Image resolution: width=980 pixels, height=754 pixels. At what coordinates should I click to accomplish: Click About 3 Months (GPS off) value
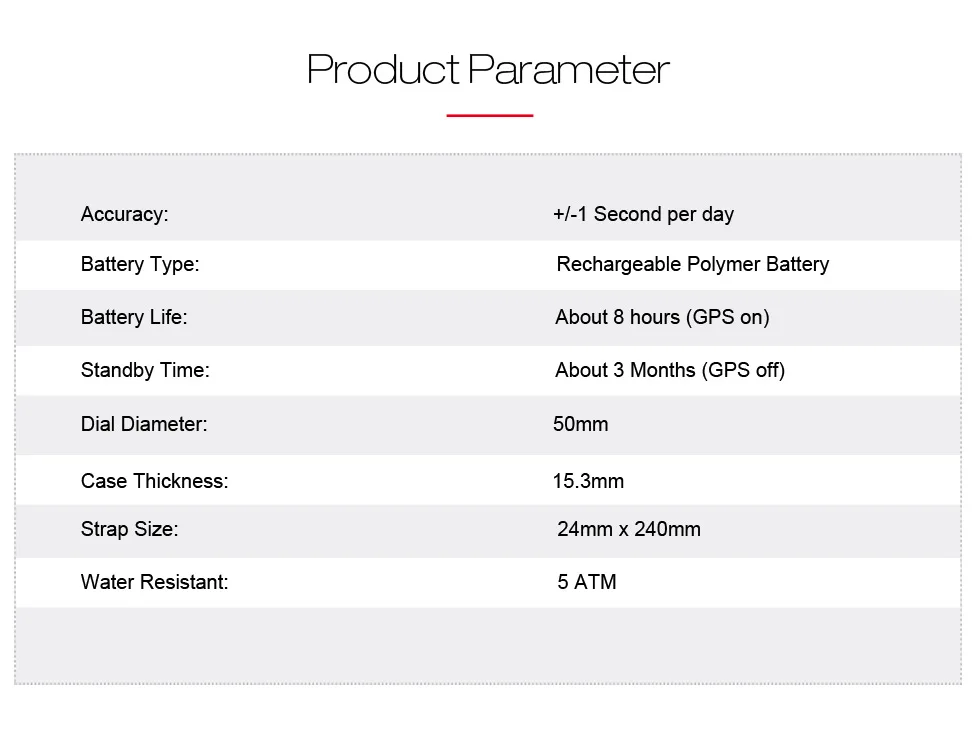[x=669, y=370]
